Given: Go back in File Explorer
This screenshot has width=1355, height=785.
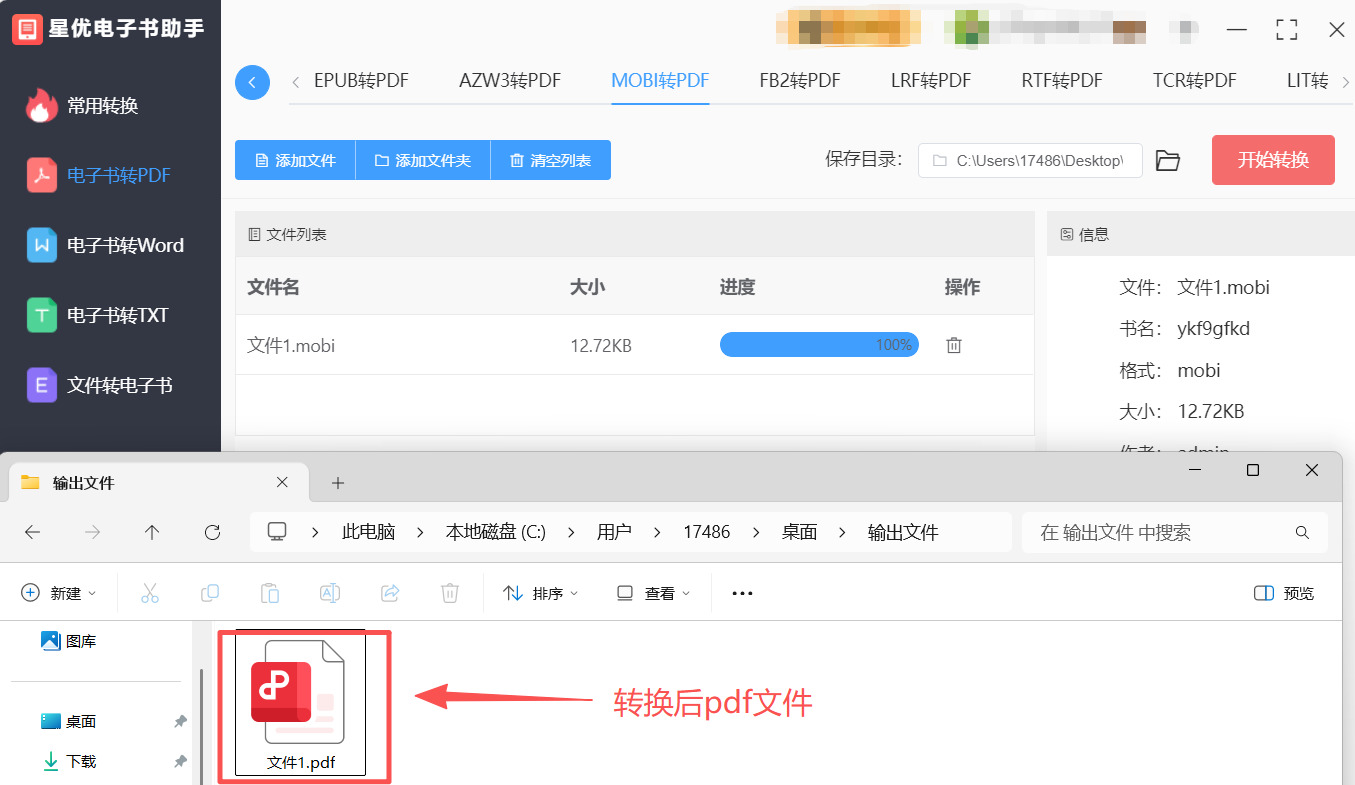Looking at the screenshot, I should coord(32,532).
